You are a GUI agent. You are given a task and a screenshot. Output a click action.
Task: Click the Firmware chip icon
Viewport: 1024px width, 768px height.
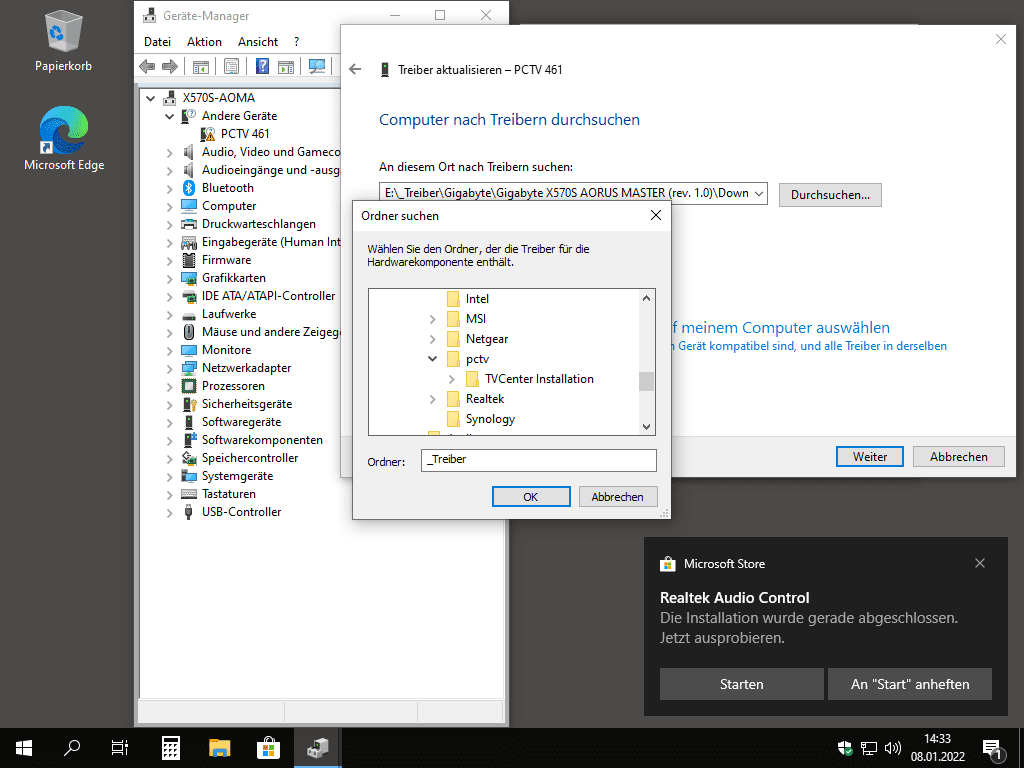pos(189,260)
